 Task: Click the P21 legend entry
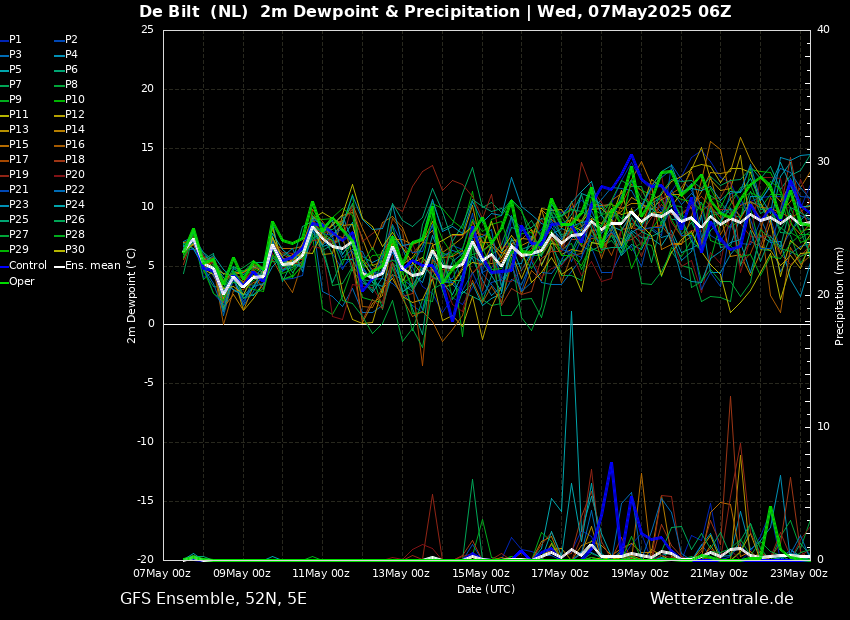coord(15,189)
